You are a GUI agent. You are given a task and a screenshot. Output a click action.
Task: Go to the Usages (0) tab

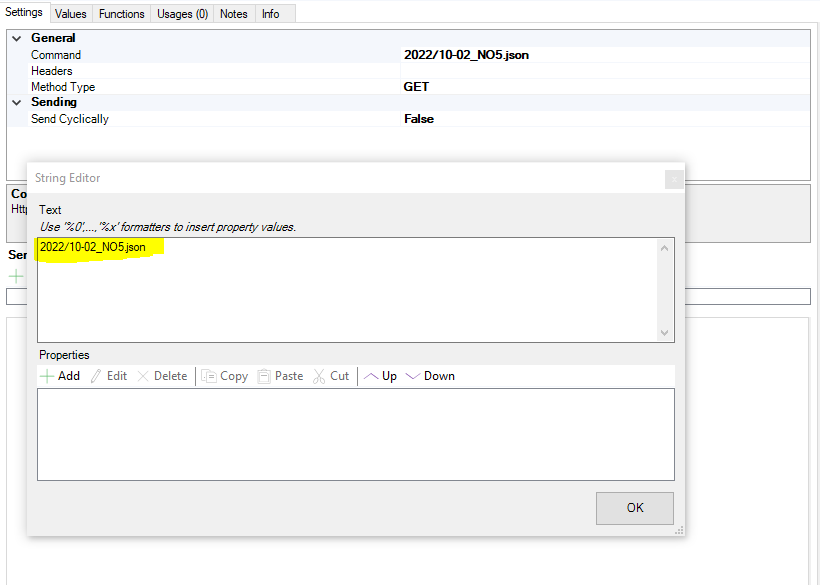pyautogui.click(x=182, y=14)
